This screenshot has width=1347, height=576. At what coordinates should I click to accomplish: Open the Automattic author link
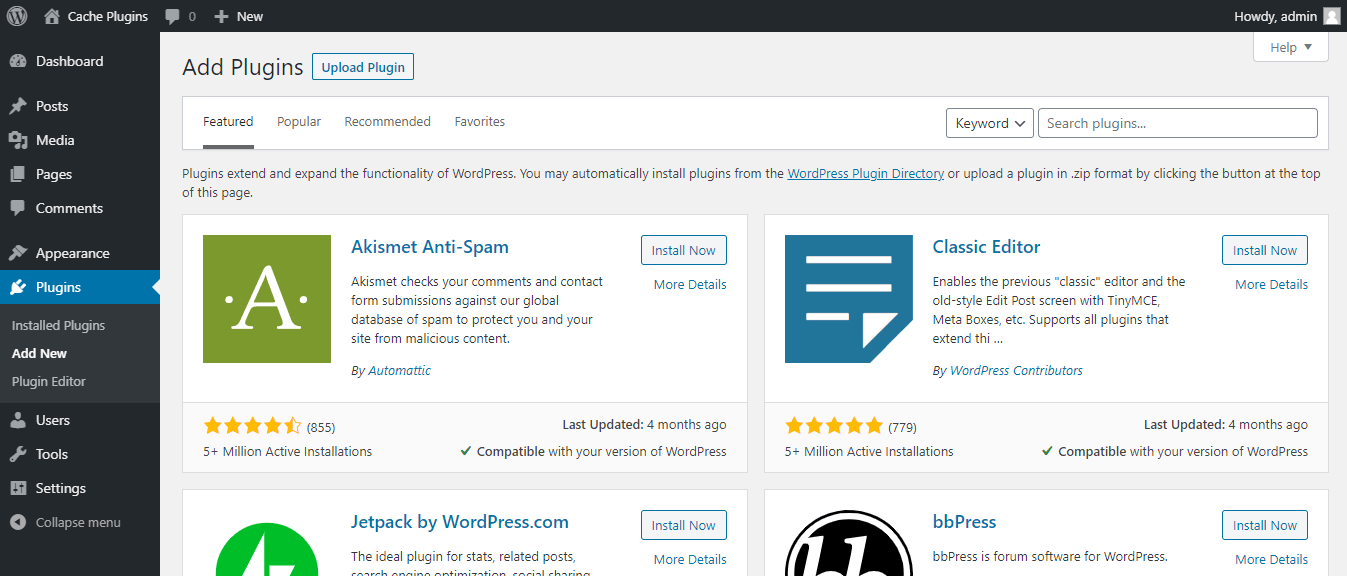coord(400,370)
